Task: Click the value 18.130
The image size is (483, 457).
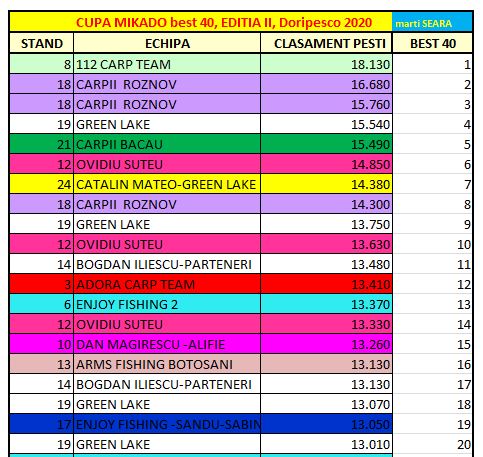Action: click(326, 64)
